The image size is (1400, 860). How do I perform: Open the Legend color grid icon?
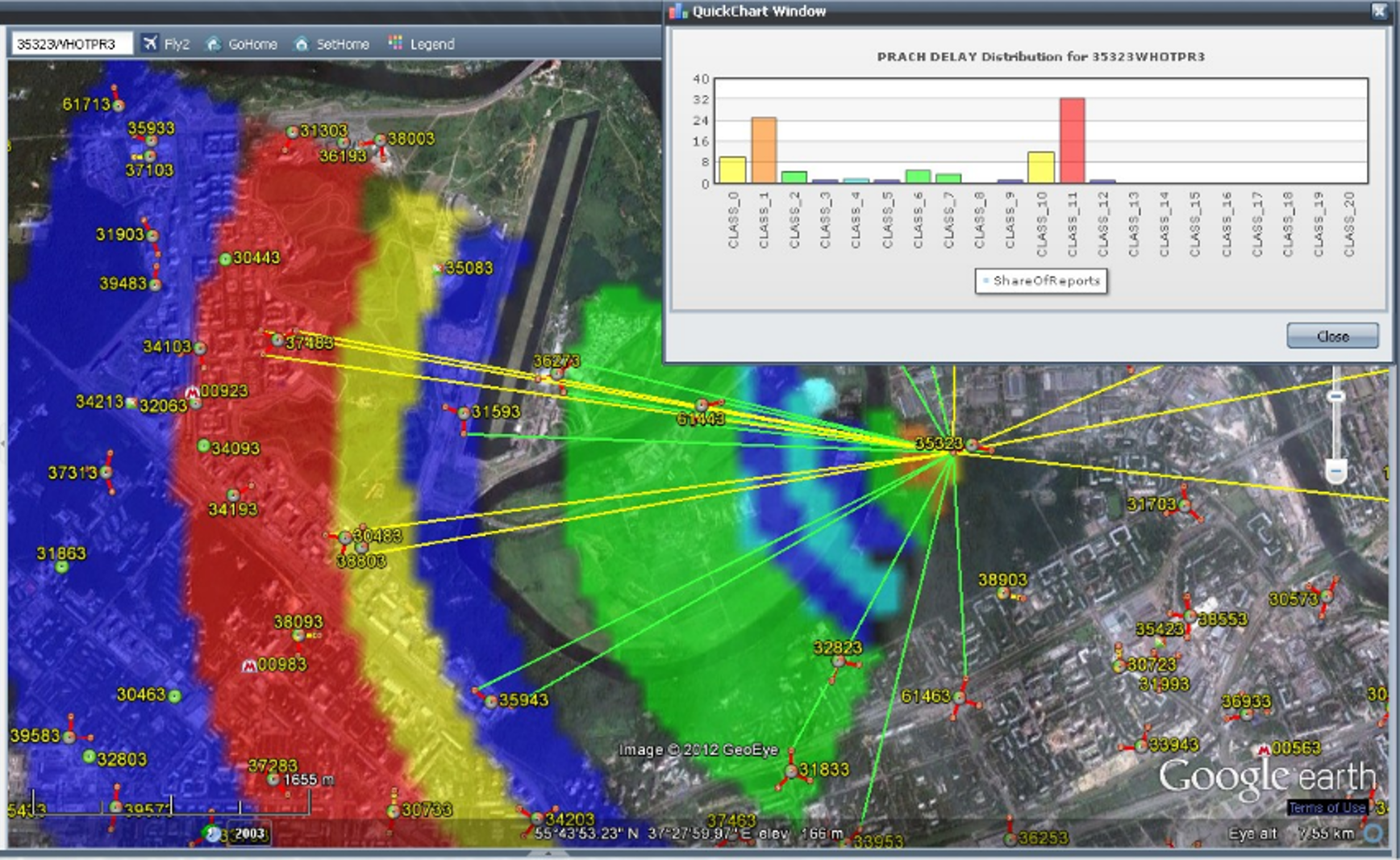(x=395, y=43)
